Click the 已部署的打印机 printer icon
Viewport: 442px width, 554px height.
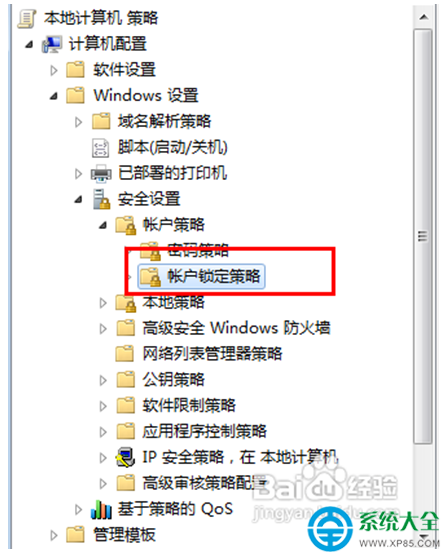click(x=101, y=173)
